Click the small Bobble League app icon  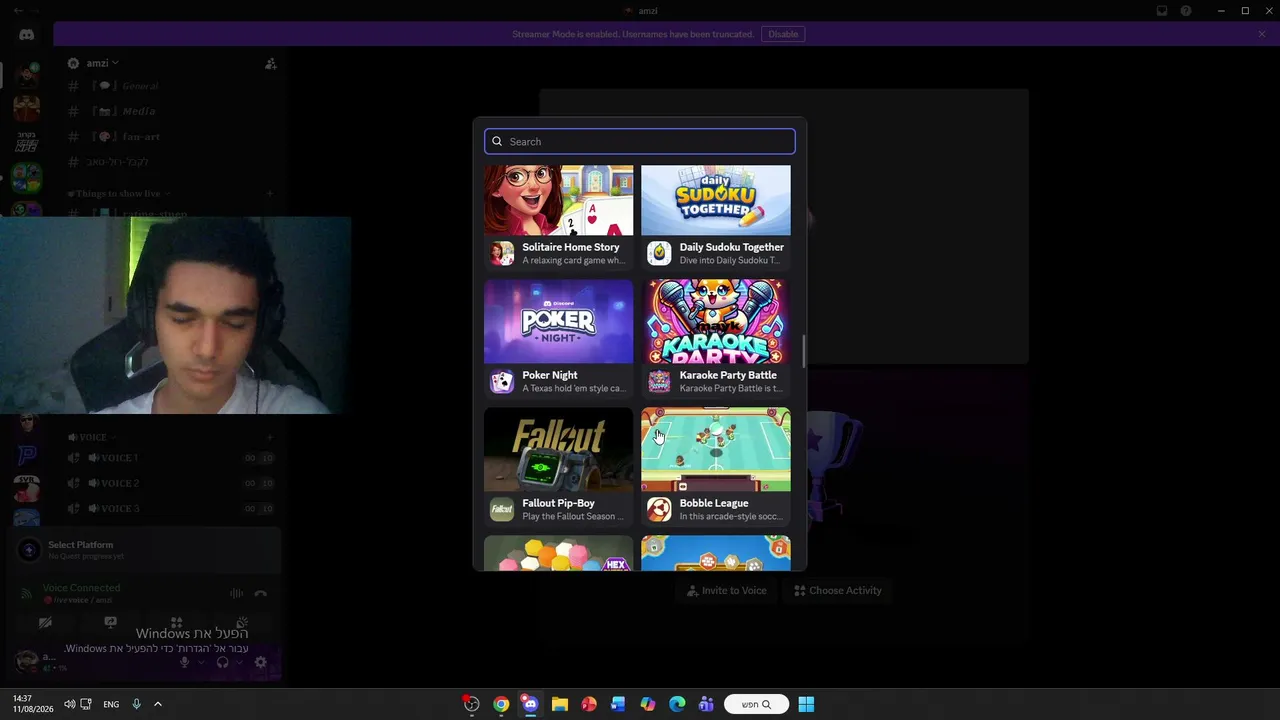point(659,509)
